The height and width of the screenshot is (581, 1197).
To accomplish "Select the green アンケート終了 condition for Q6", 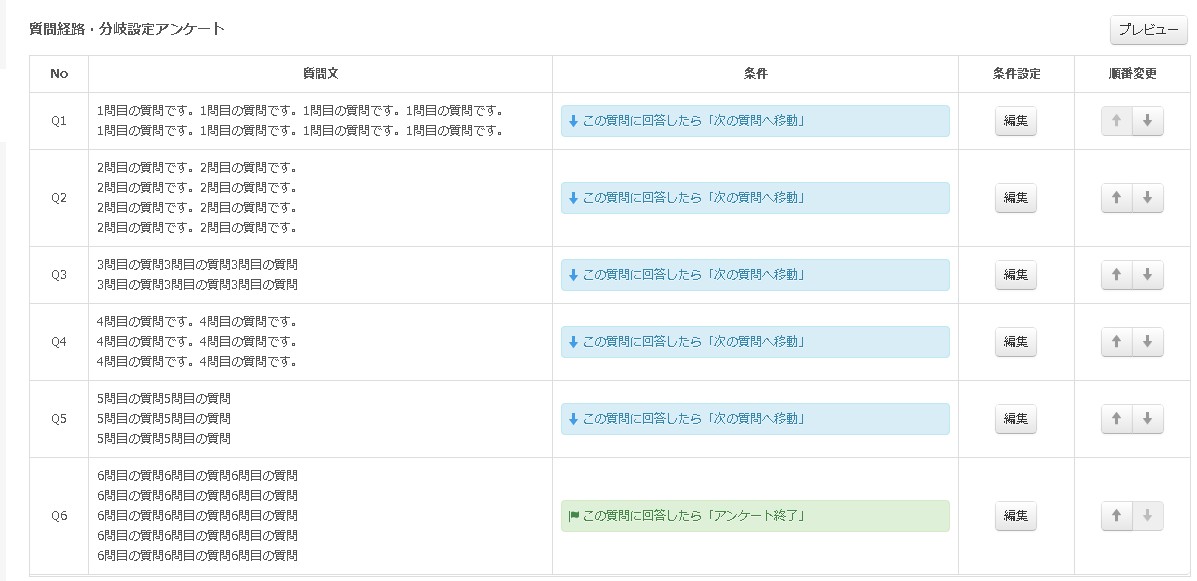I will (754, 516).
